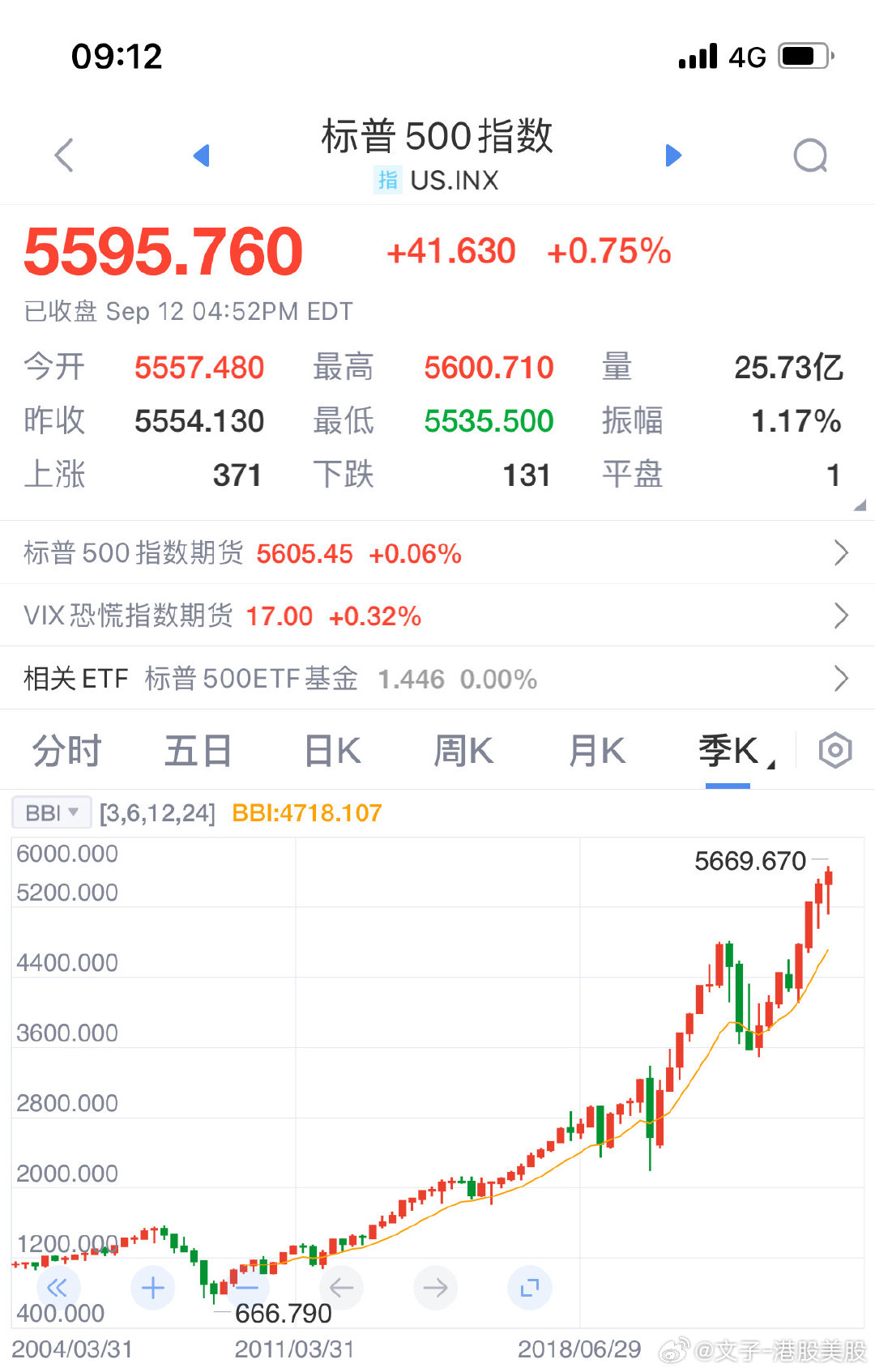Viewport: 875px width, 1372px height.
Task: Tap the chart high label 5669.670
Action: click(750, 860)
